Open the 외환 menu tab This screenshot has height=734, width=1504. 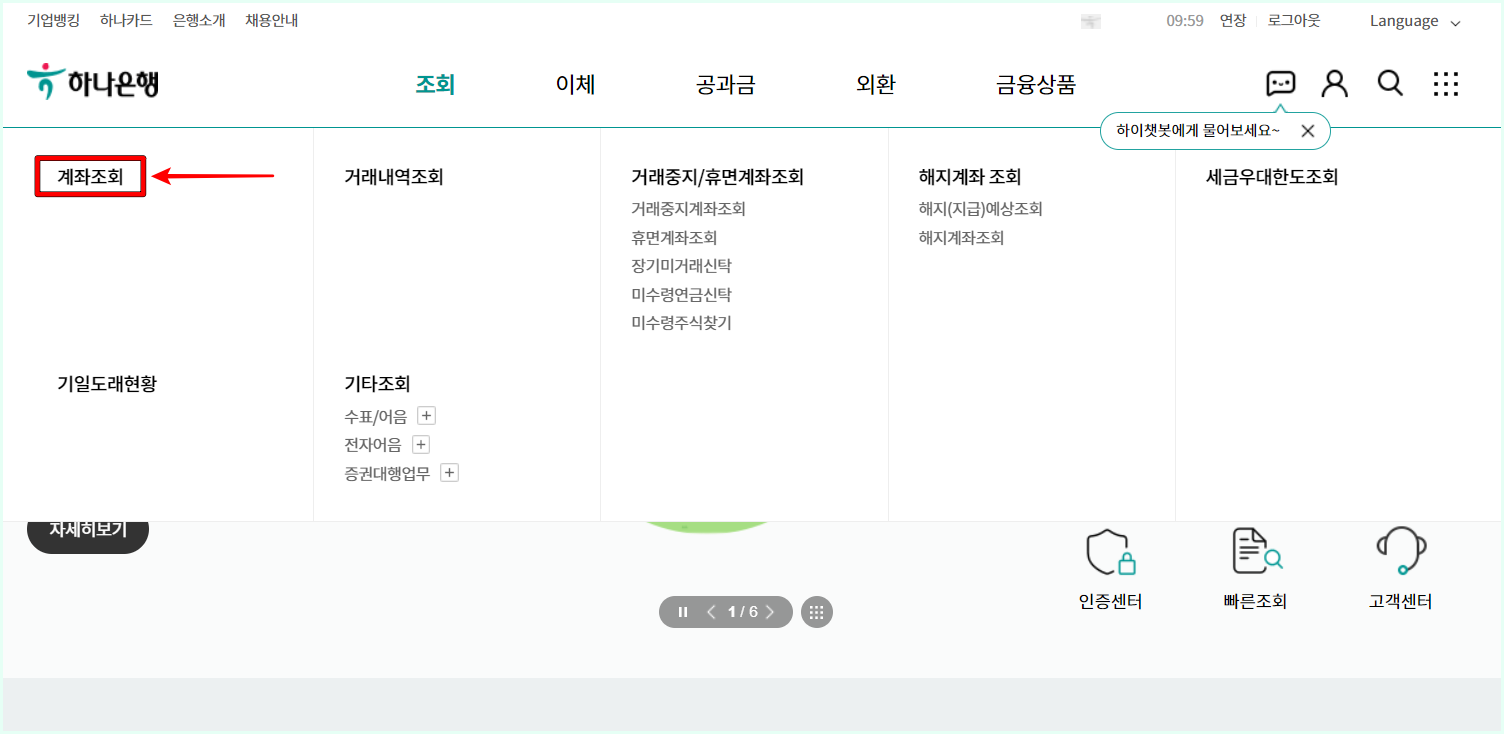874,85
